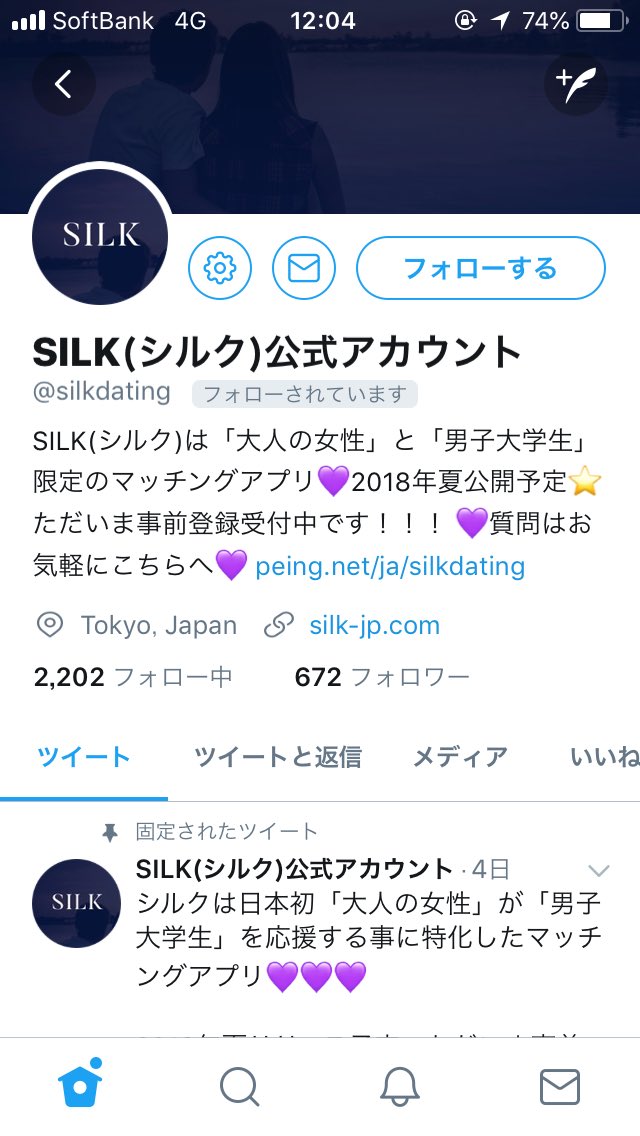Tap the direct message envelope icon on profile

[304, 268]
